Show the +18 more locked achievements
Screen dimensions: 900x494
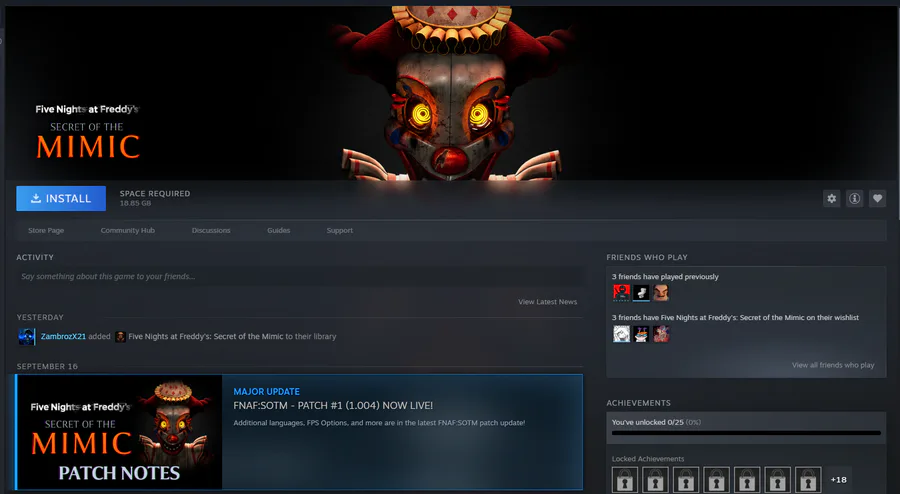point(839,480)
